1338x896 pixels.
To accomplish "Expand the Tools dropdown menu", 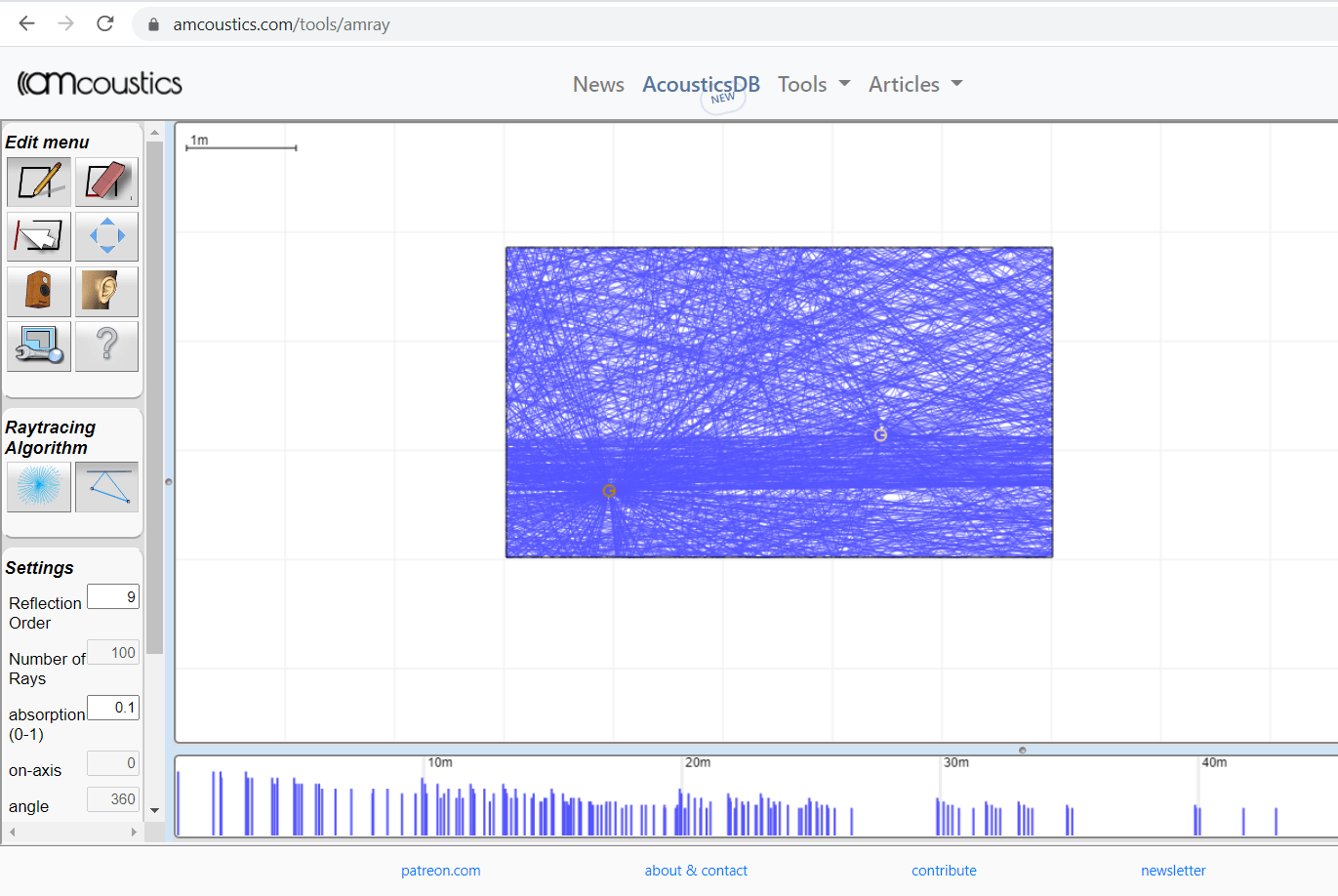I will (814, 85).
